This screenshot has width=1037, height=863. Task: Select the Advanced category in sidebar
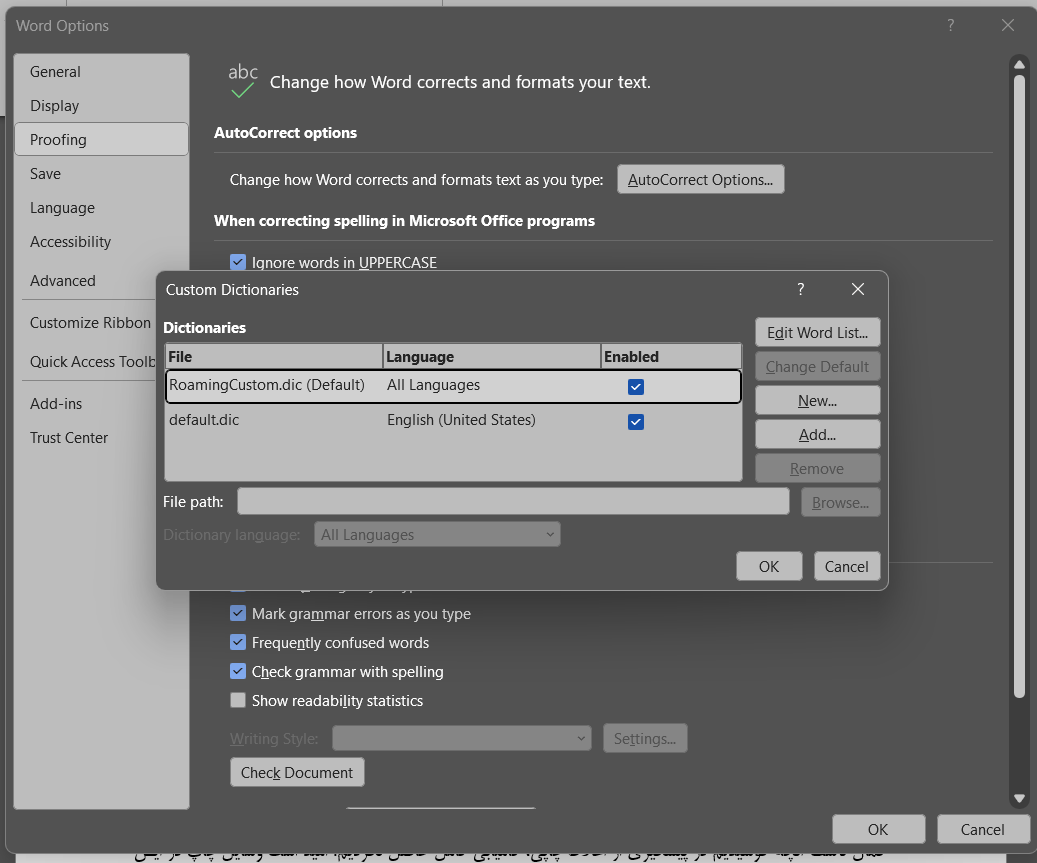pos(63,281)
